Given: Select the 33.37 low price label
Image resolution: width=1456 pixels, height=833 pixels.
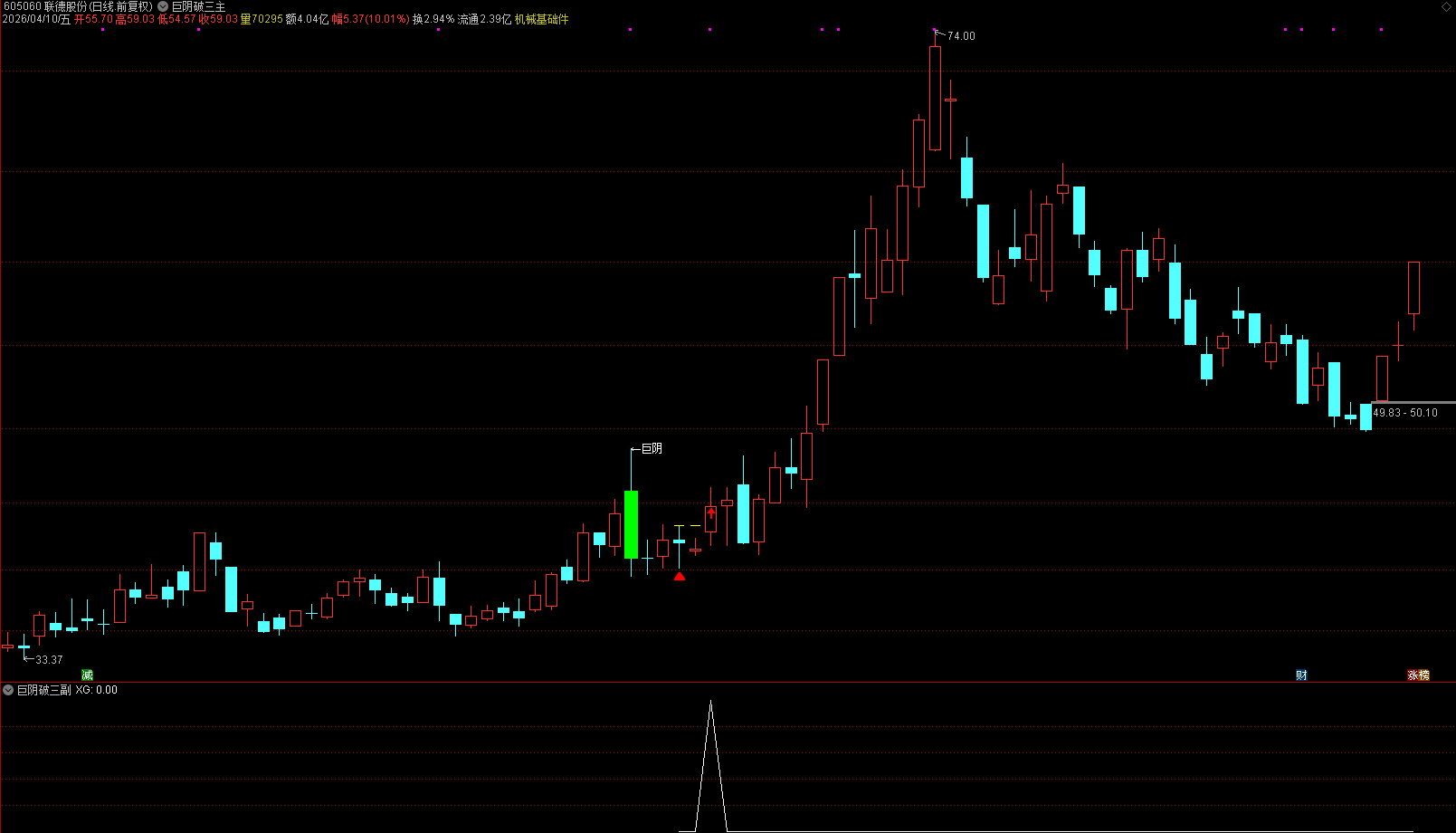Looking at the screenshot, I should (49, 660).
